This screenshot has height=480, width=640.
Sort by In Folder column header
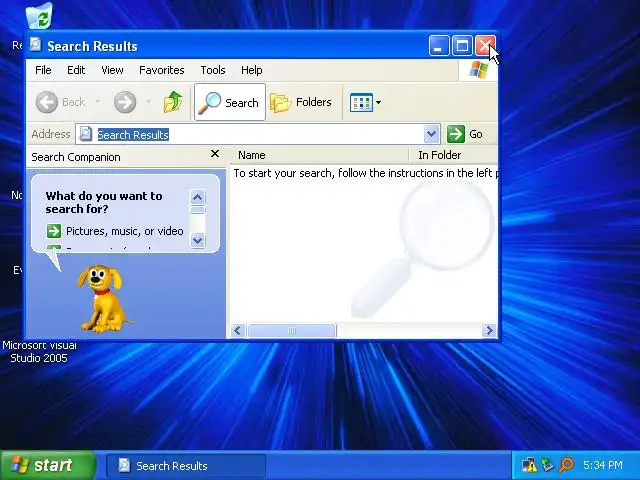453,155
